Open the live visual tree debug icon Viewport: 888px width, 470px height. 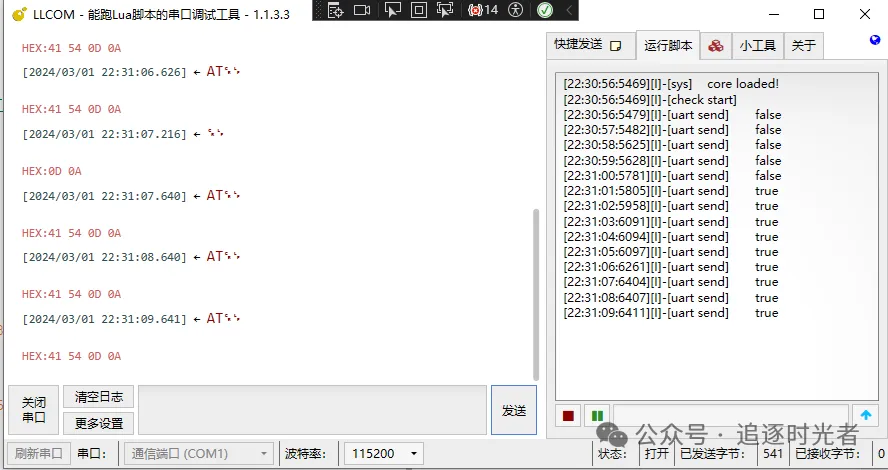point(336,10)
